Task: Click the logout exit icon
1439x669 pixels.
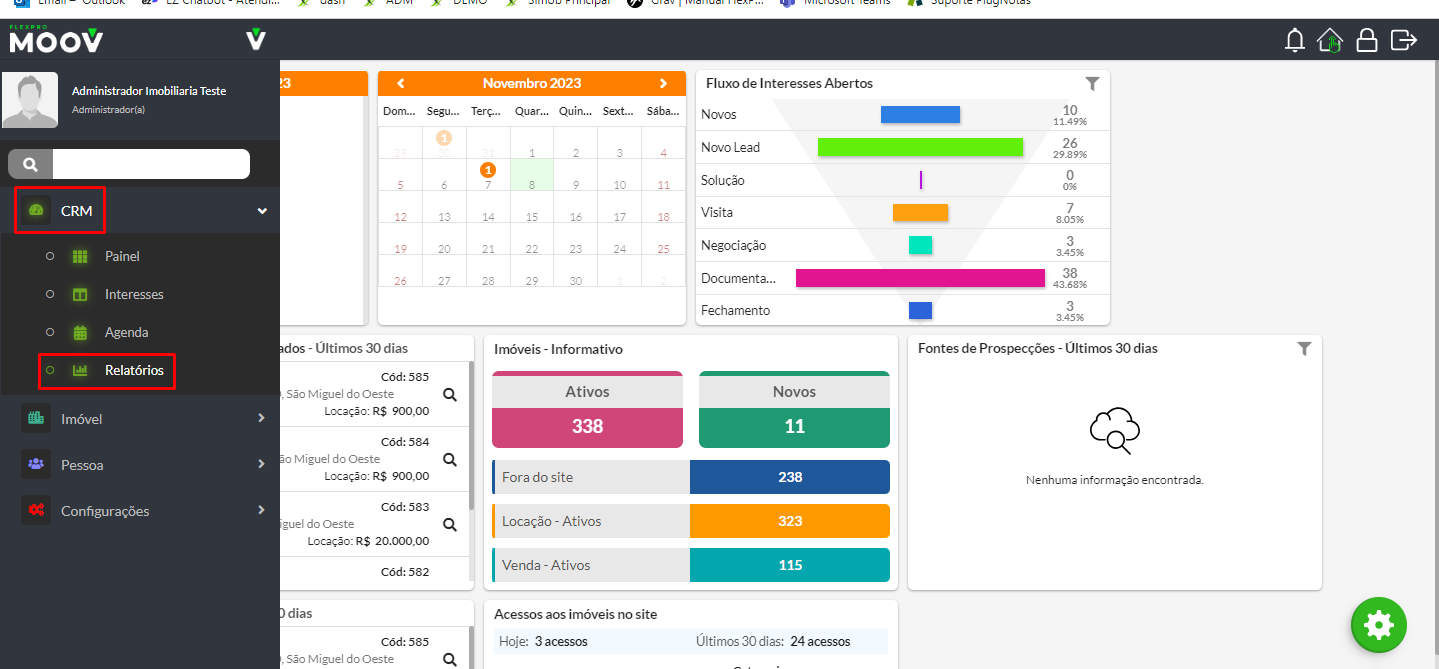Action: click(1404, 41)
